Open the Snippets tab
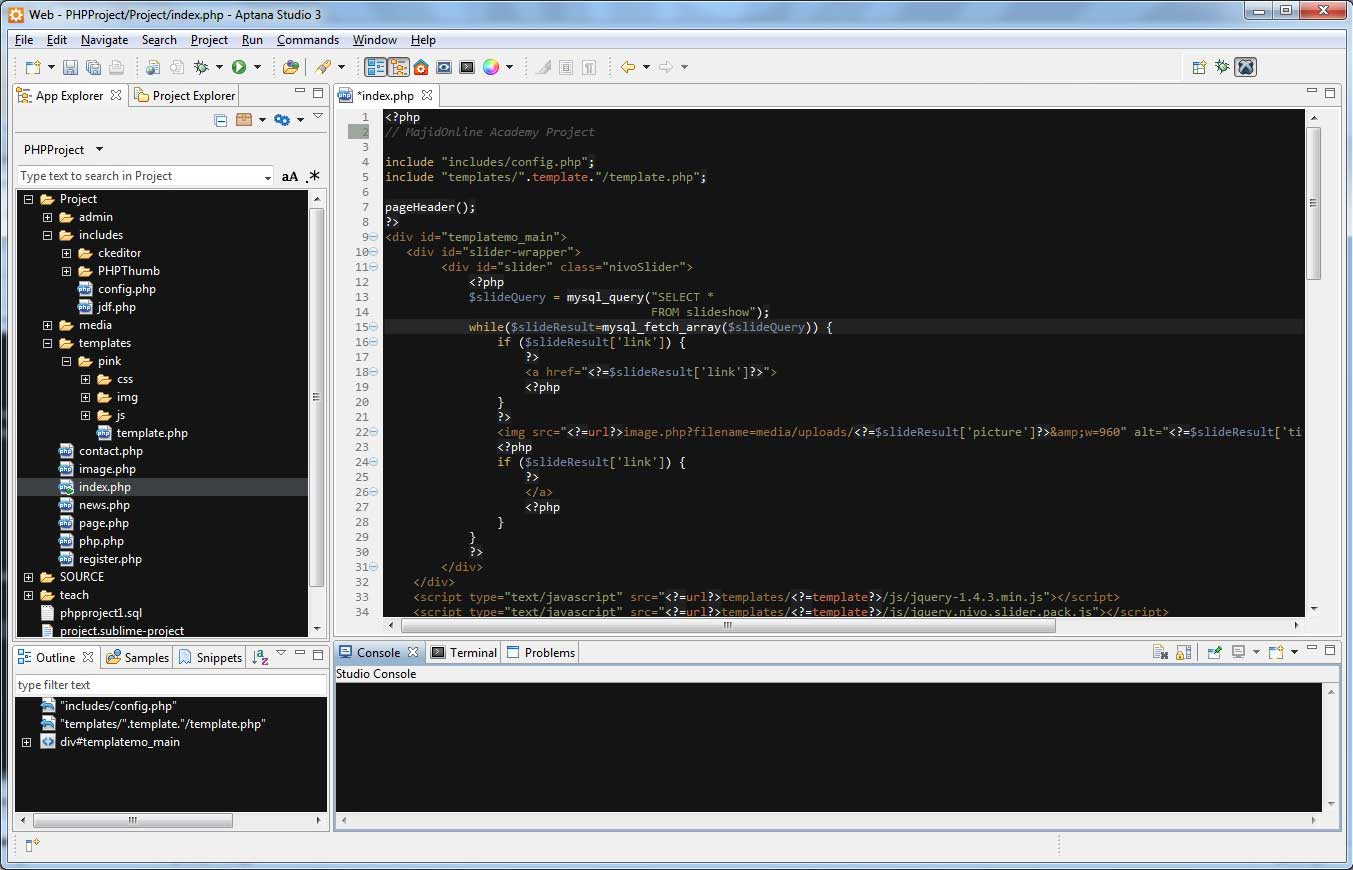 210,657
